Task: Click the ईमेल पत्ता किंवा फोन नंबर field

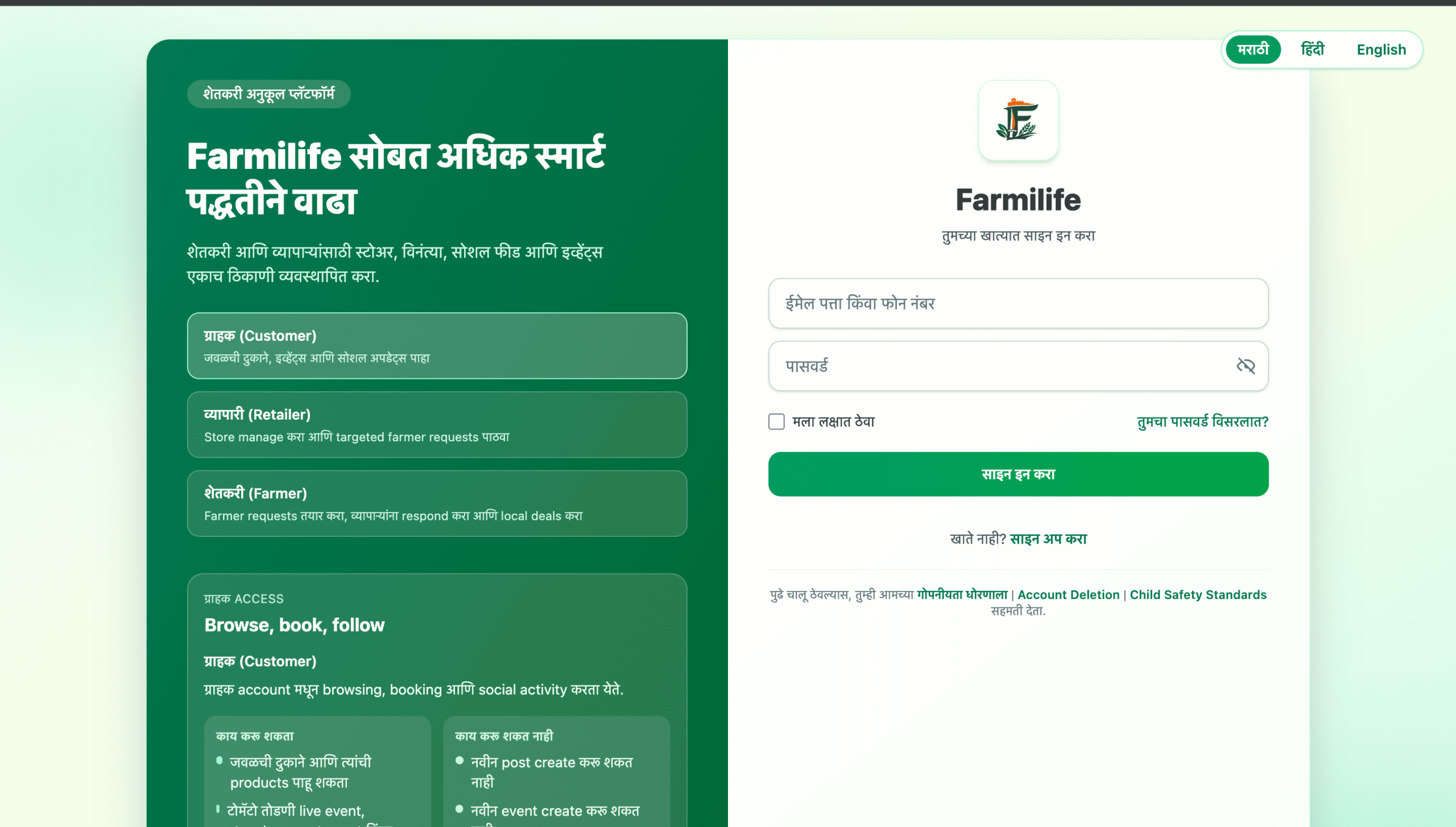Action: [1018, 303]
